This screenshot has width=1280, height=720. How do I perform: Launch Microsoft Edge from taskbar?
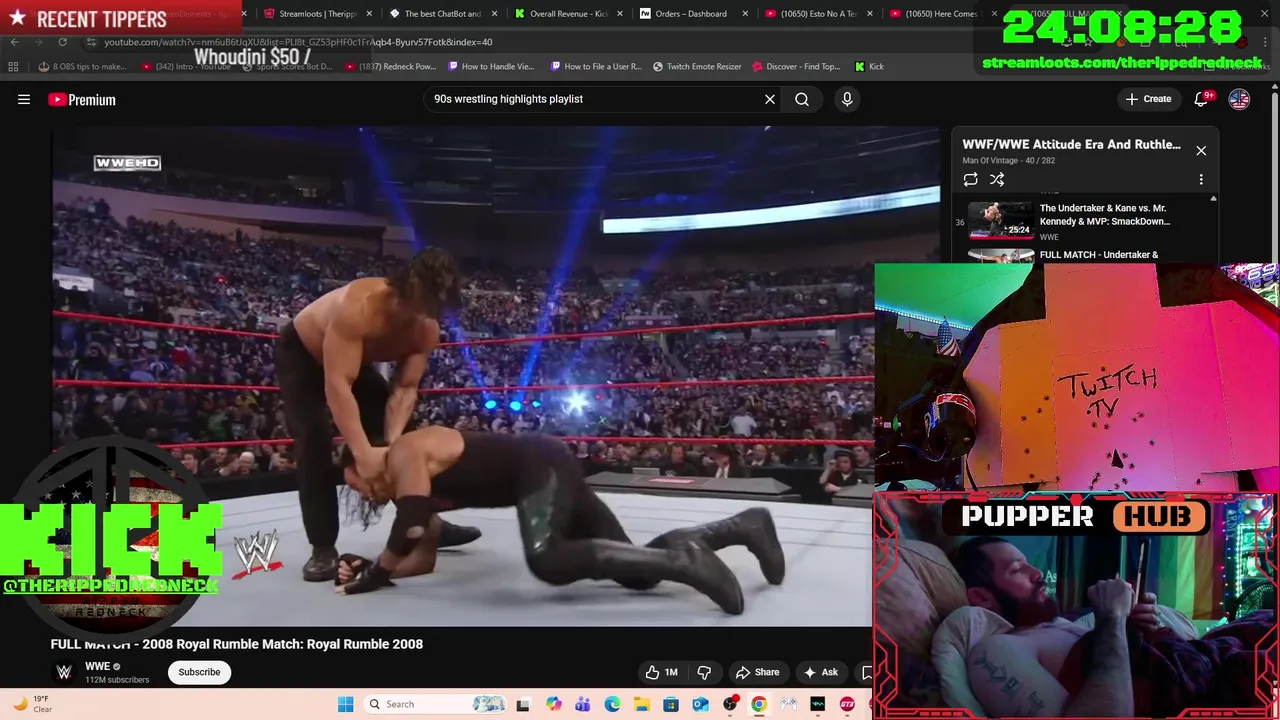click(x=612, y=704)
